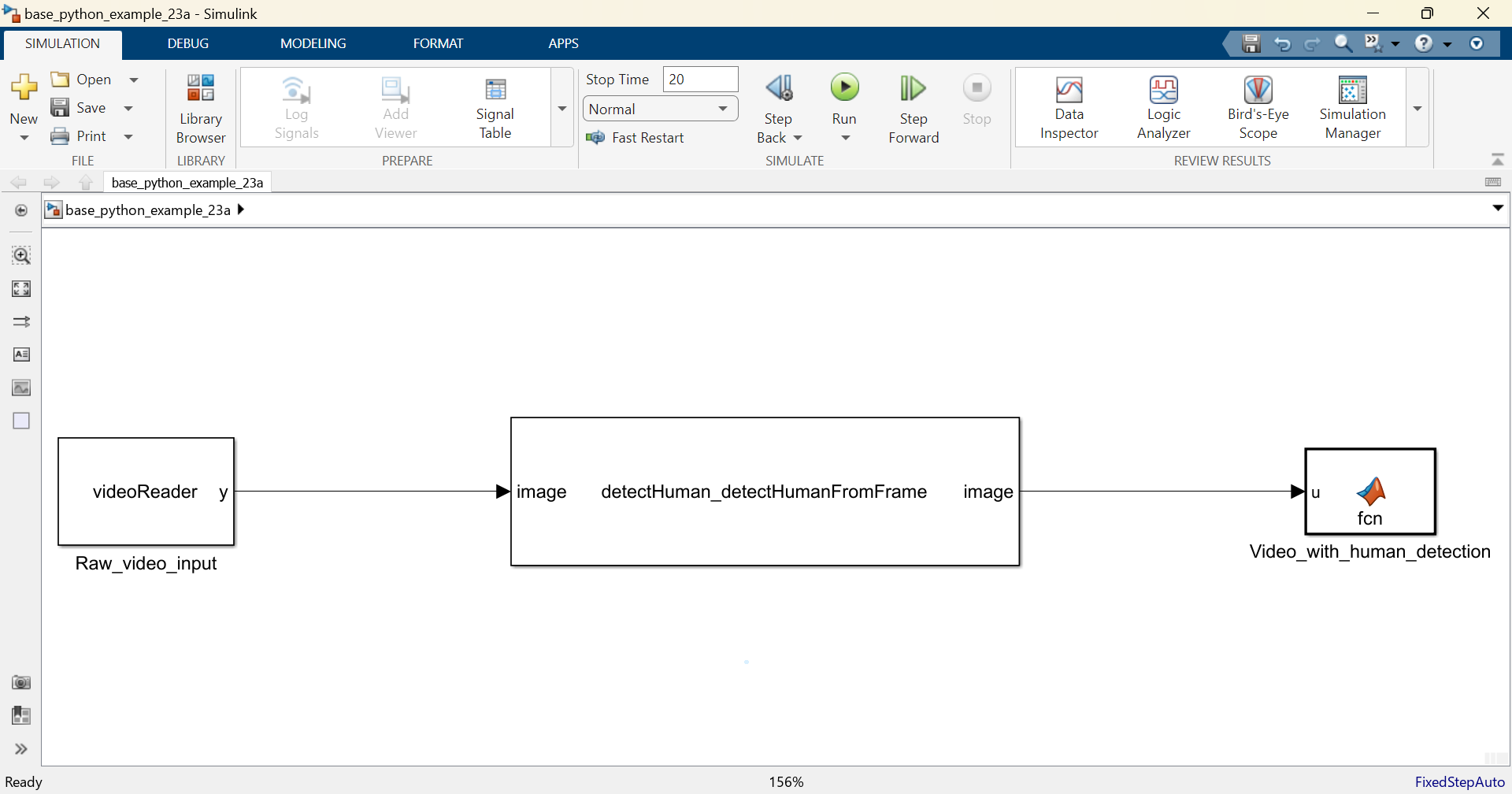Image resolution: width=1512 pixels, height=794 pixels.
Task: Open the Library Browser
Action: coord(201,109)
